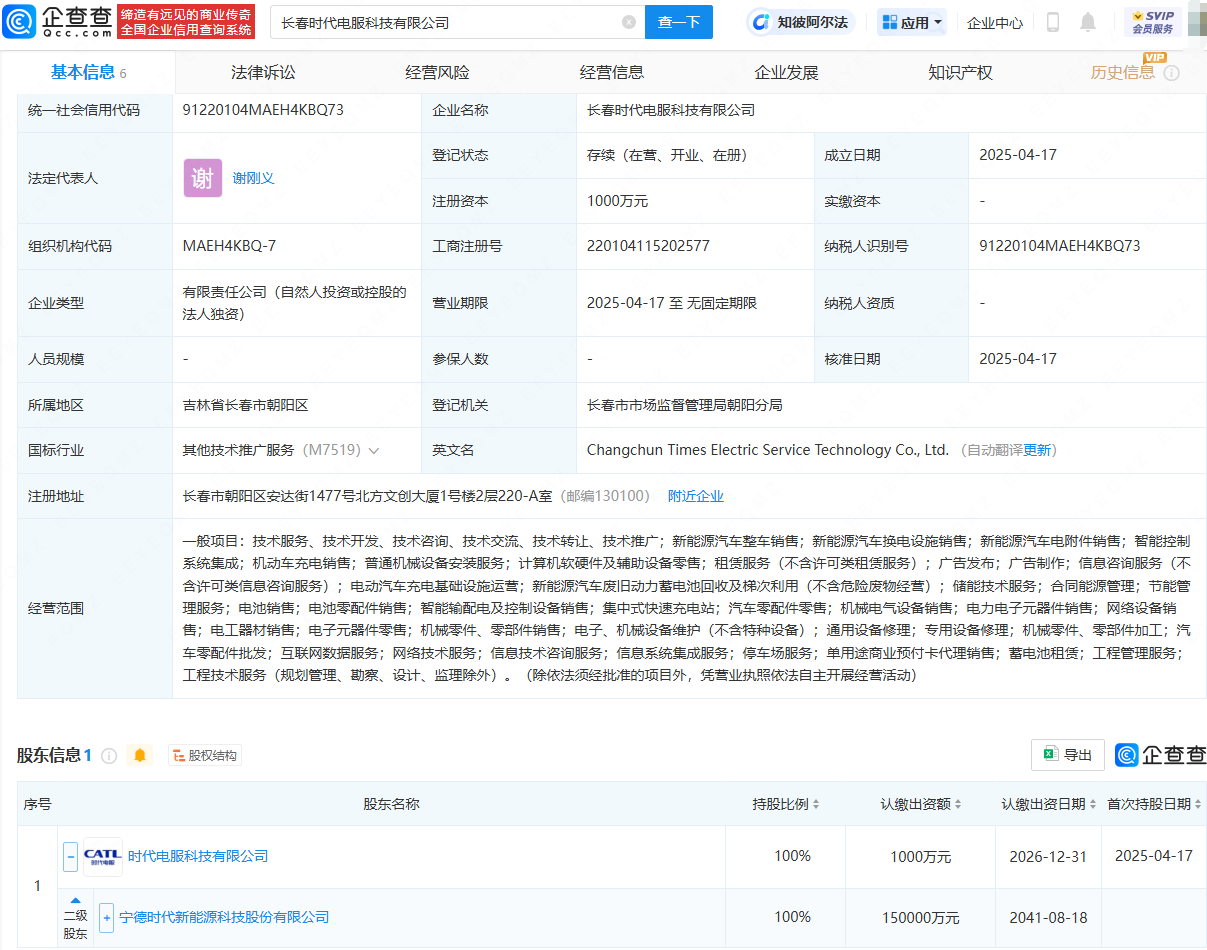Collapse the 时代电服科技有限公司 shareholder row
This screenshot has width=1207, height=950.
pyautogui.click(x=70, y=857)
